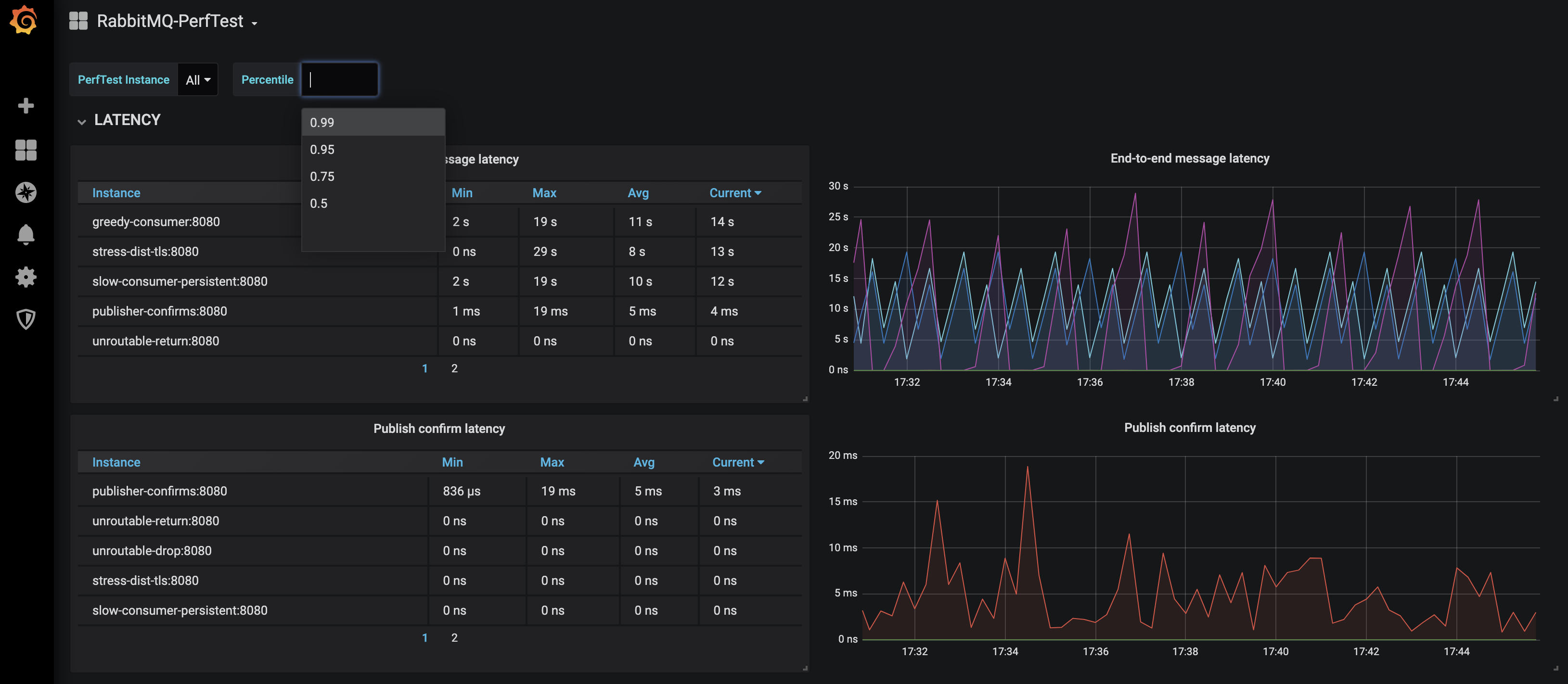Viewport: 1568px width, 684px height.
Task: Choose 0.75 in the percentile list
Action: tap(322, 177)
